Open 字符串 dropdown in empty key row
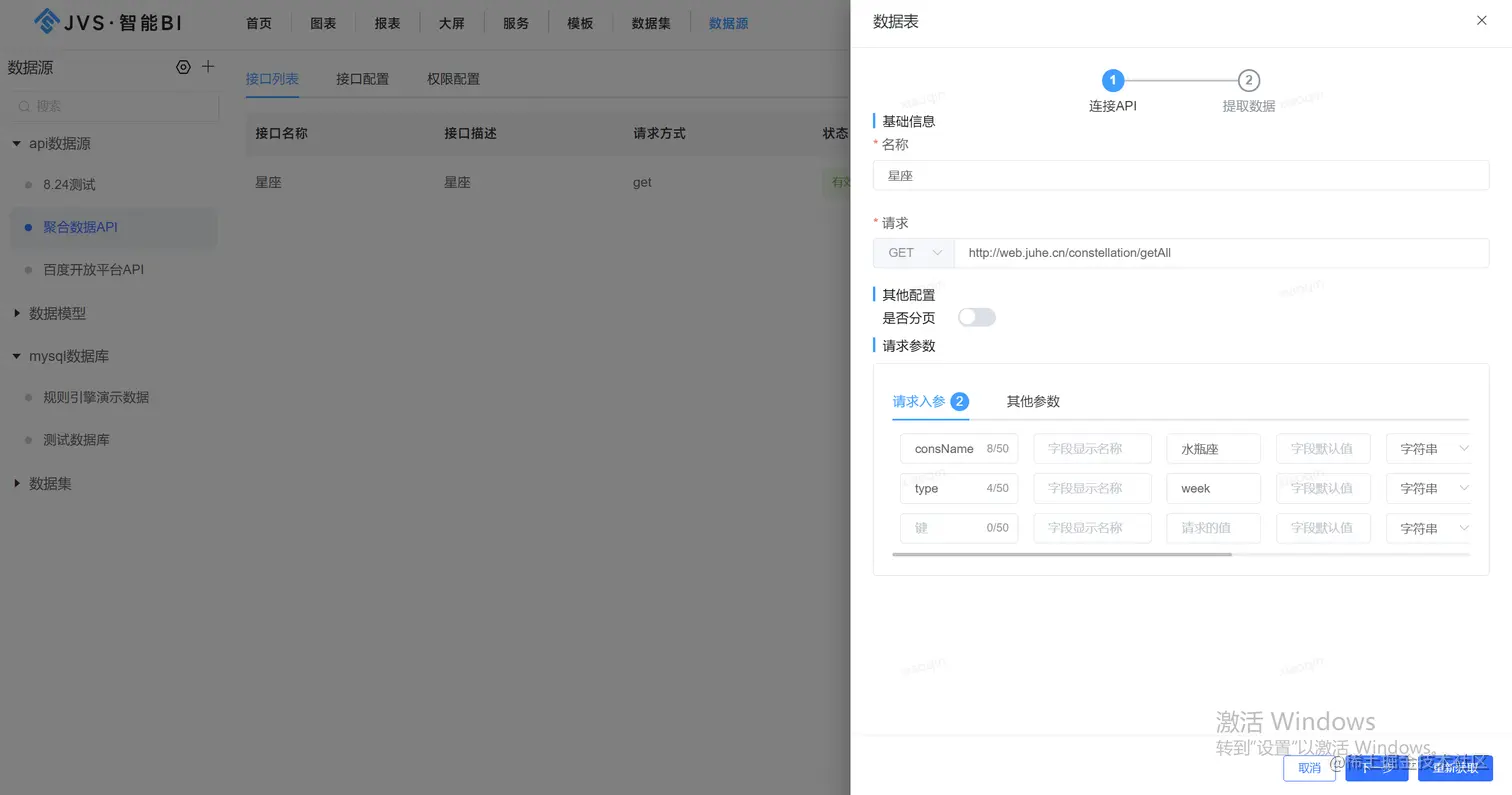The width and height of the screenshot is (1512, 795). [1428, 528]
